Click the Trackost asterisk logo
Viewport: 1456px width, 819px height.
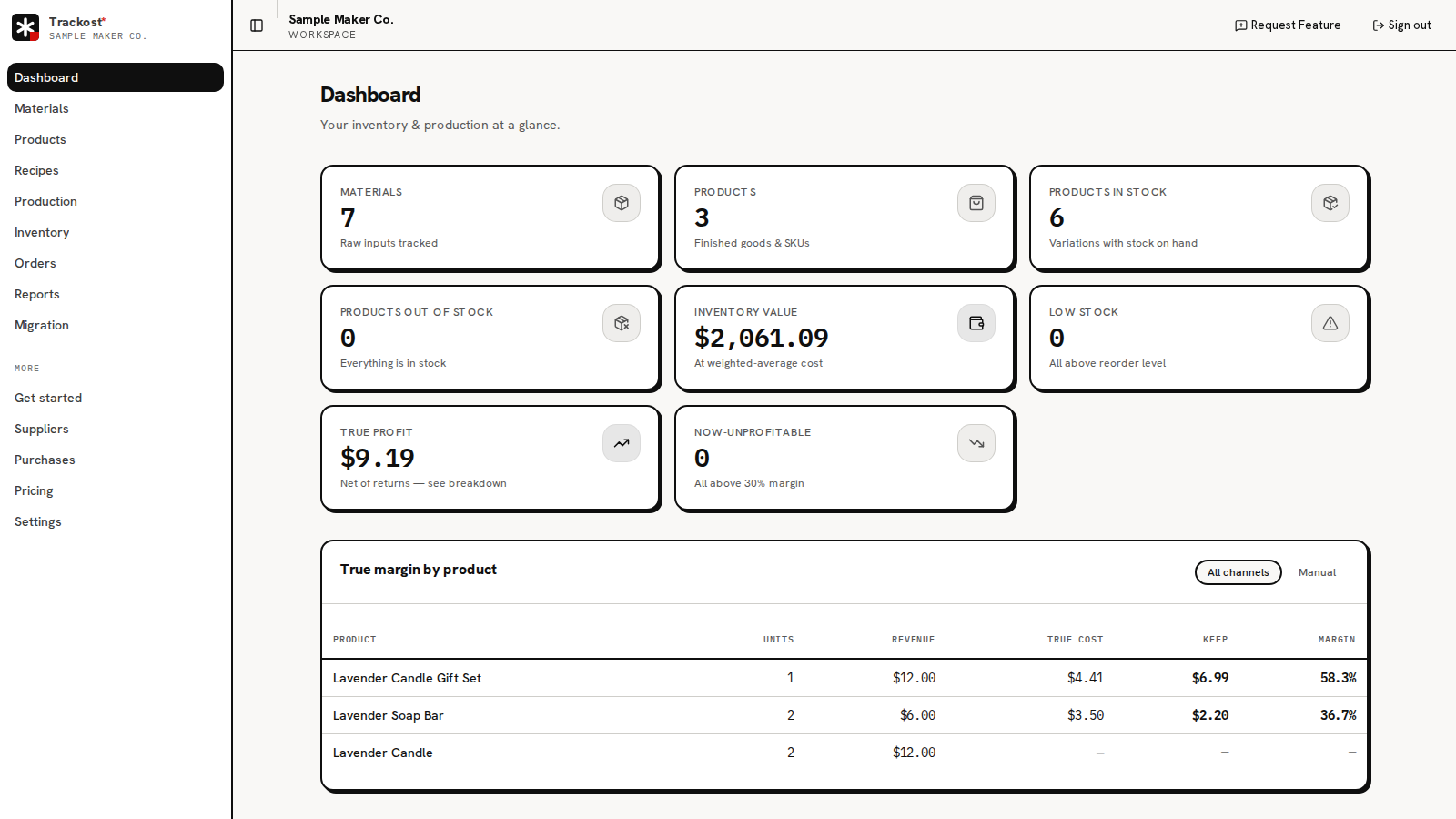tap(25, 27)
